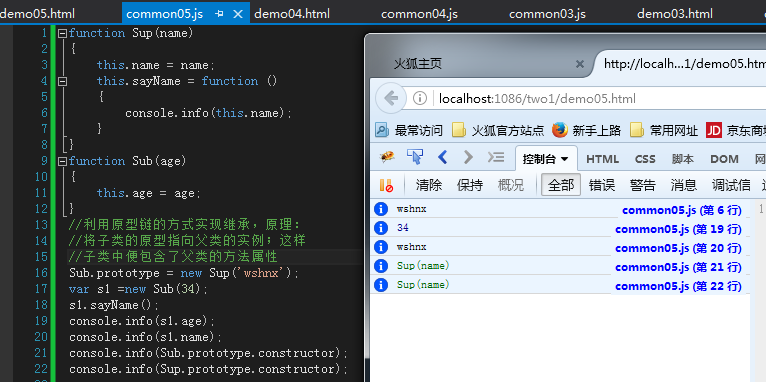Open 控制台 panel dropdown arrow
The image size is (766, 382).
tap(565, 159)
